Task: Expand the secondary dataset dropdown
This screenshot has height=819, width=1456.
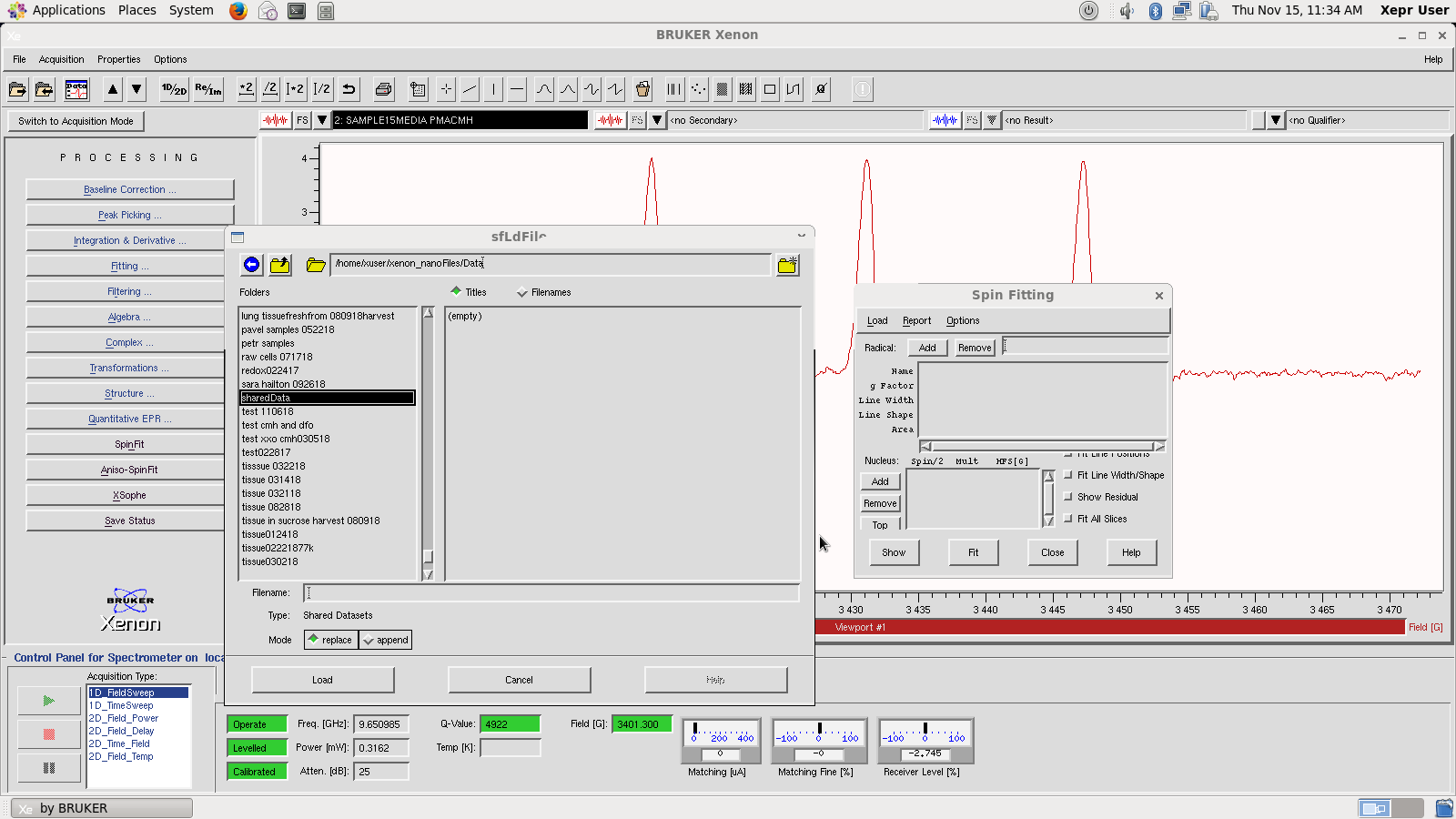Action: tap(657, 120)
